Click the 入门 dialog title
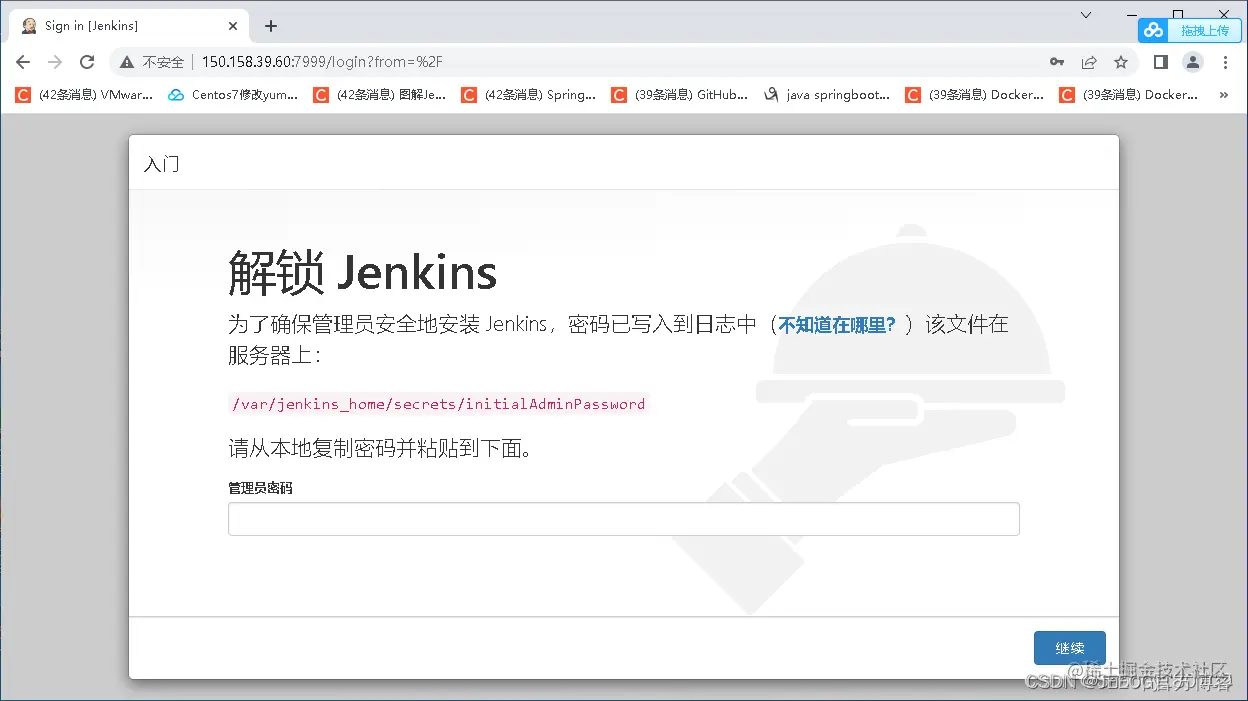This screenshot has height=701, width=1248. click(161, 164)
